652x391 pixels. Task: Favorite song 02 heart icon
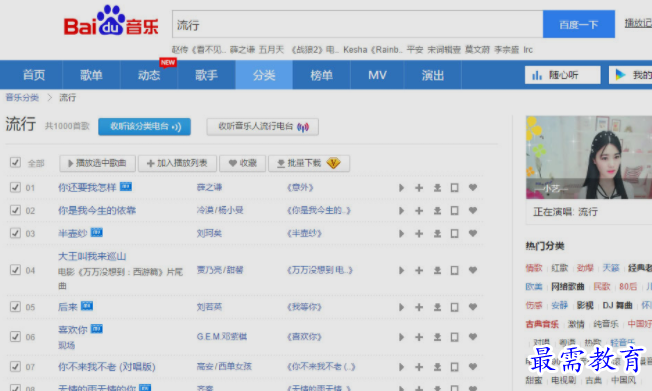click(473, 210)
